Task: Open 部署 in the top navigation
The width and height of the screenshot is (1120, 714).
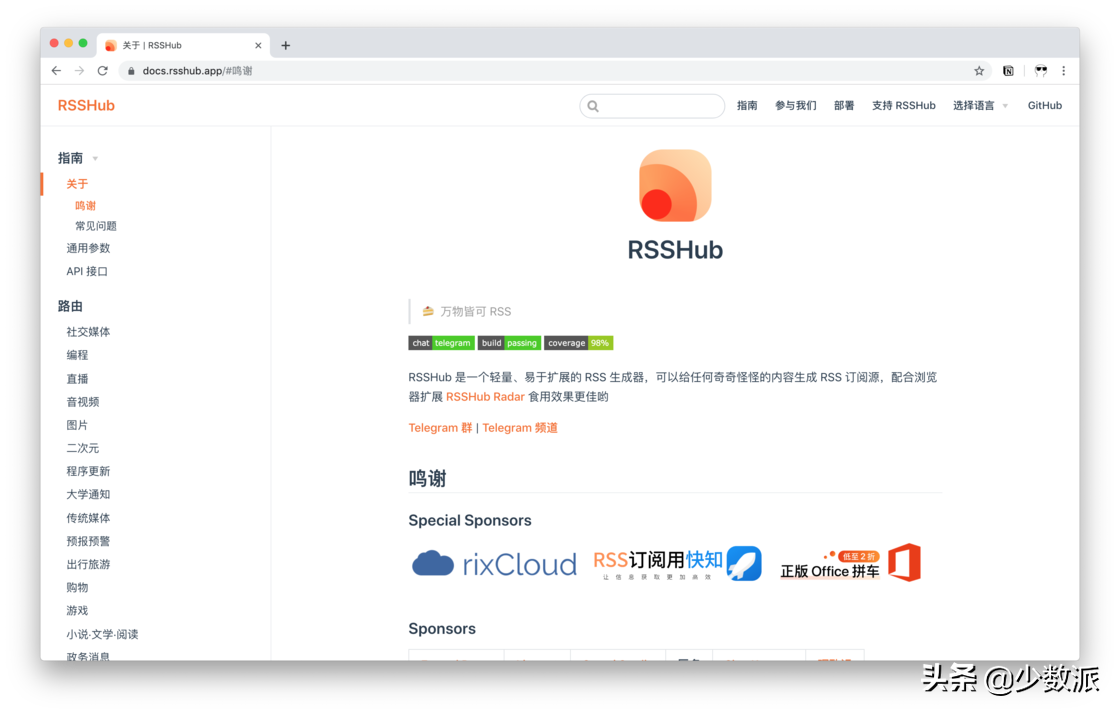Action: pyautogui.click(x=844, y=106)
